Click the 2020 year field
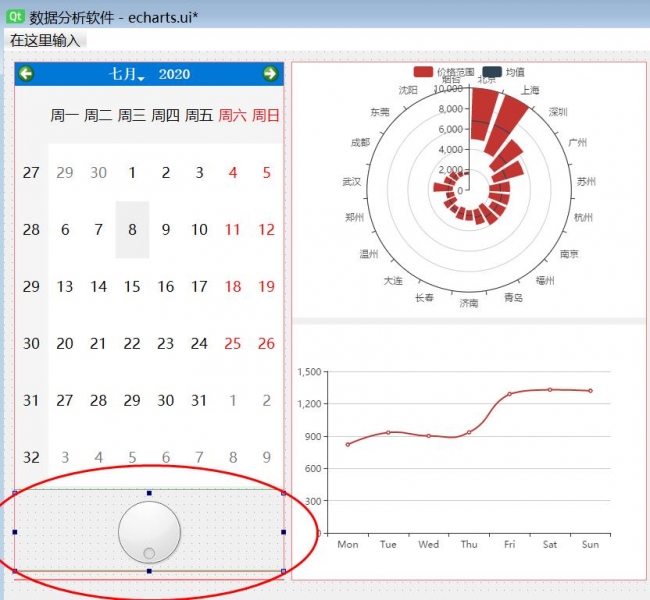This screenshot has height=600, width=650. coord(174,74)
